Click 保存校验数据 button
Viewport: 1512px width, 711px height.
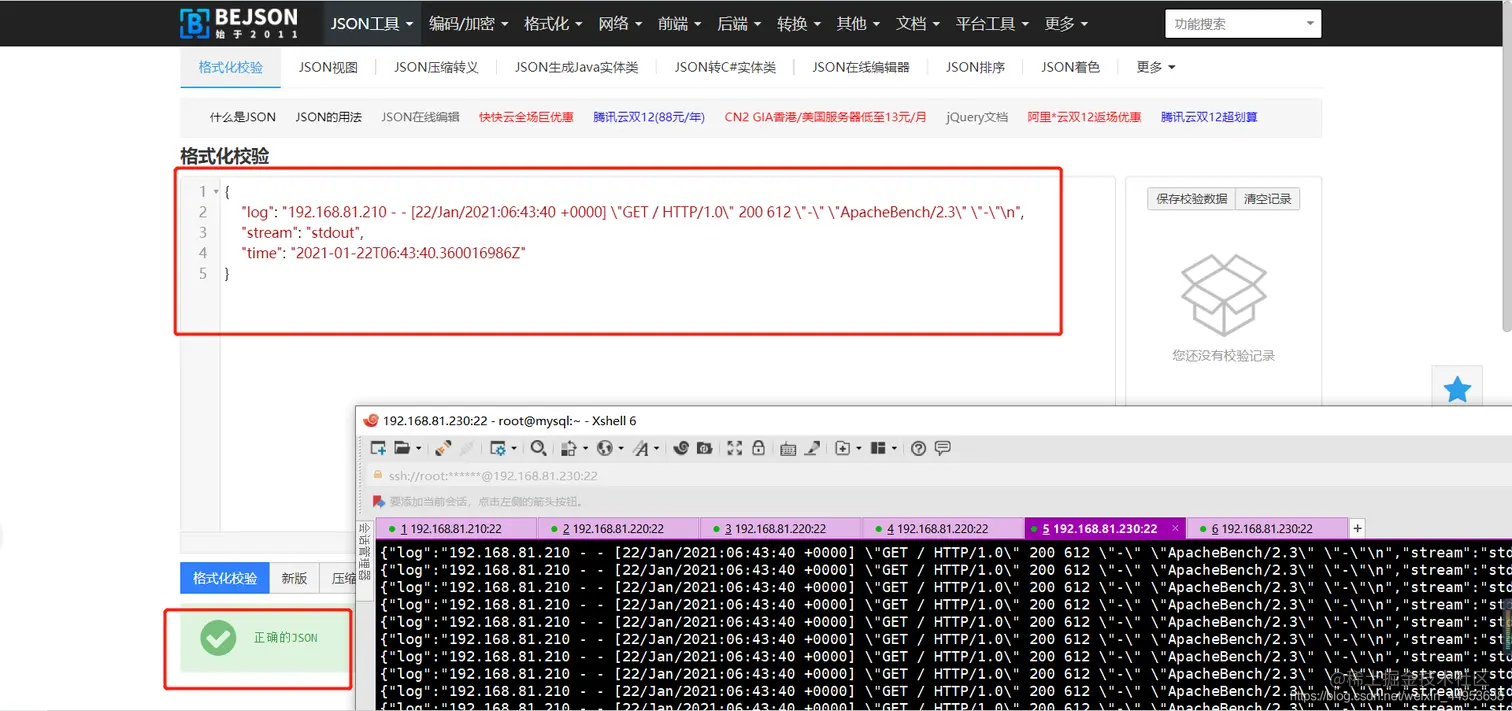(x=1191, y=199)
